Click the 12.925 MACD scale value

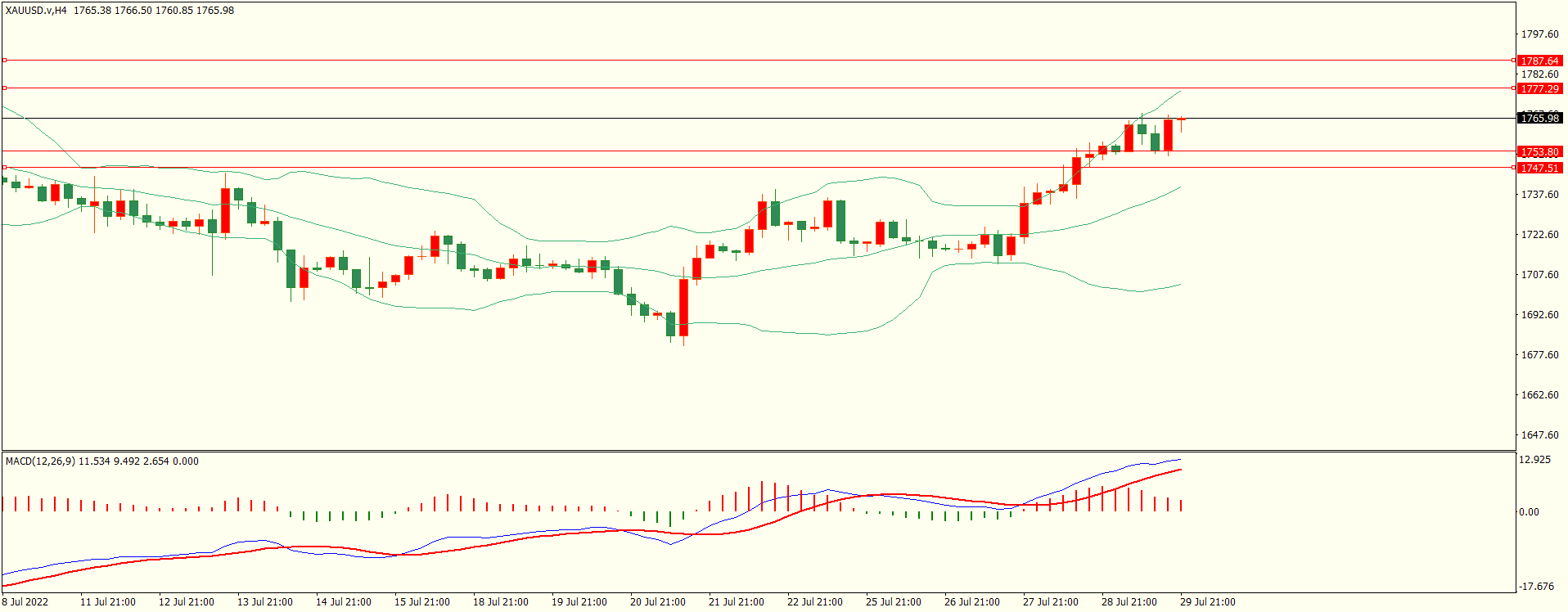pos(1534,460)
